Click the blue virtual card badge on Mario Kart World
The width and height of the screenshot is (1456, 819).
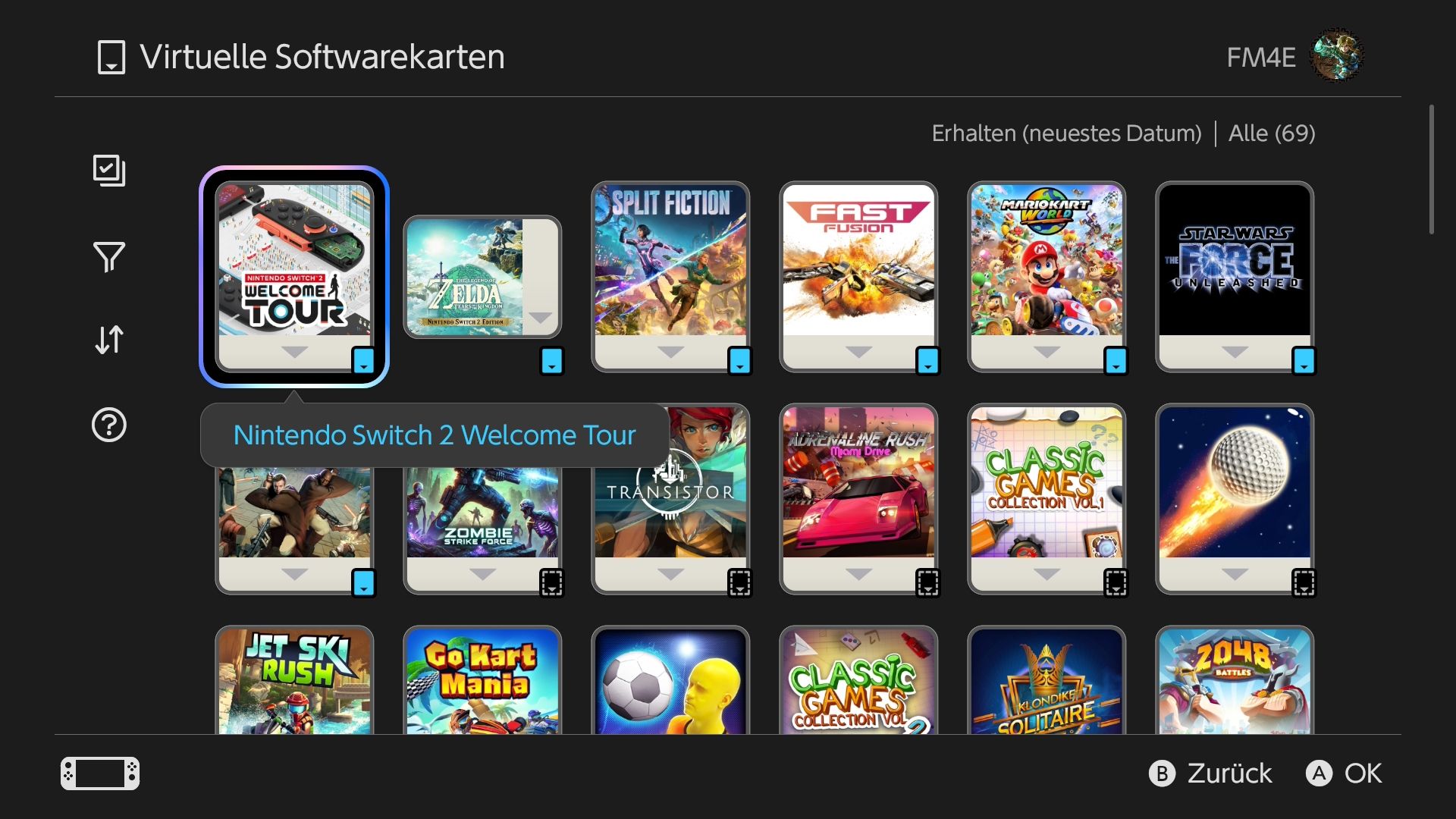pyautogui.click(x=1116, y=361)
